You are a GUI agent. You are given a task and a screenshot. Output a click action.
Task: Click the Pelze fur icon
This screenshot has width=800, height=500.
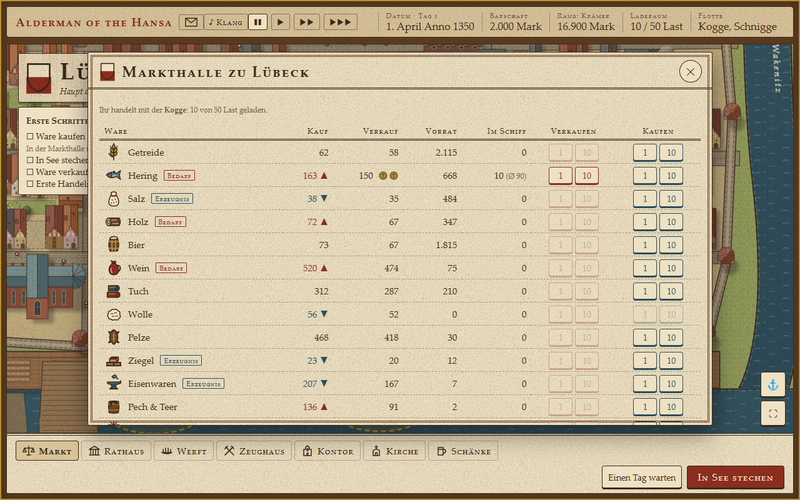[114, 337]
